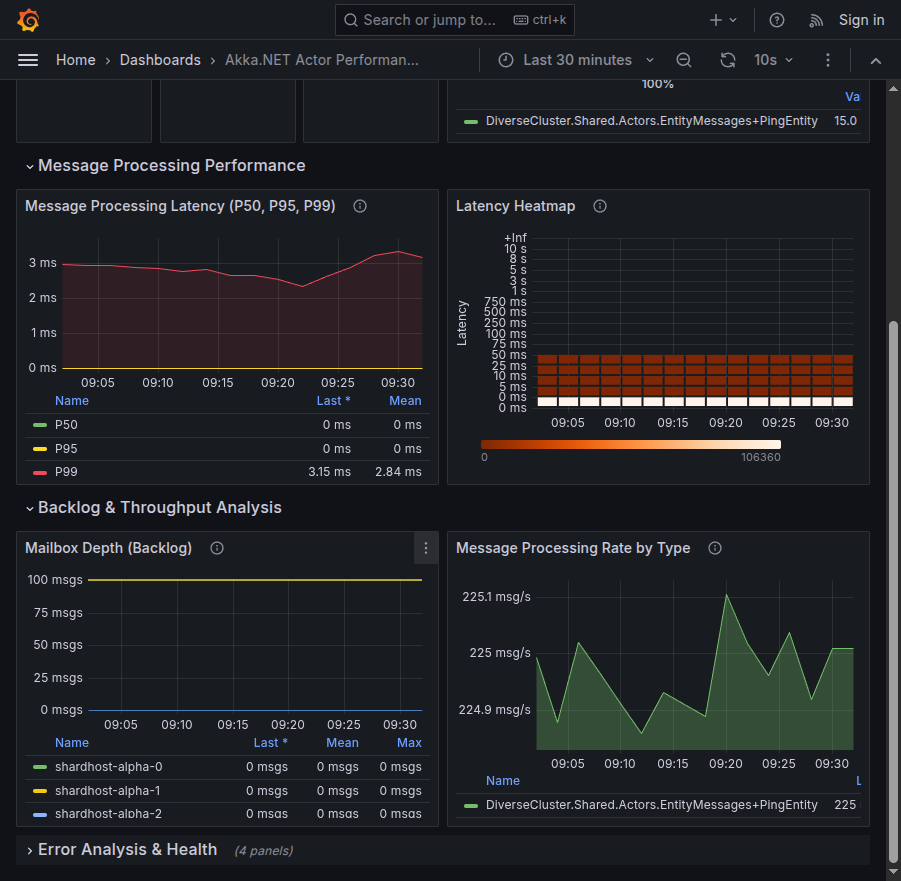Open the Last 30 minutes time picker
901x881 pixels.
[577, 60]
